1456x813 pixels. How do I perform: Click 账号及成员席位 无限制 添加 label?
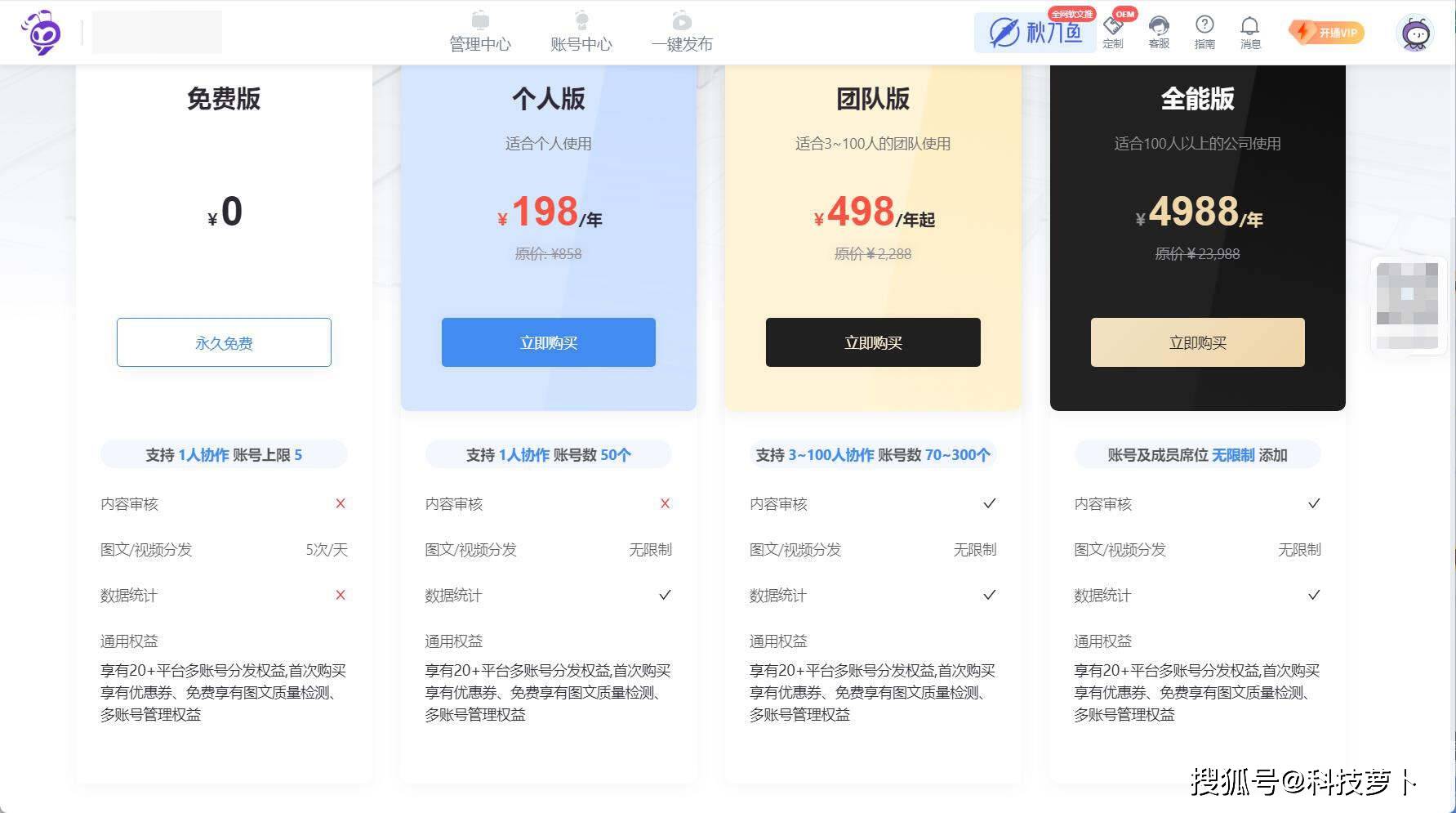(x=1198, y=454)
